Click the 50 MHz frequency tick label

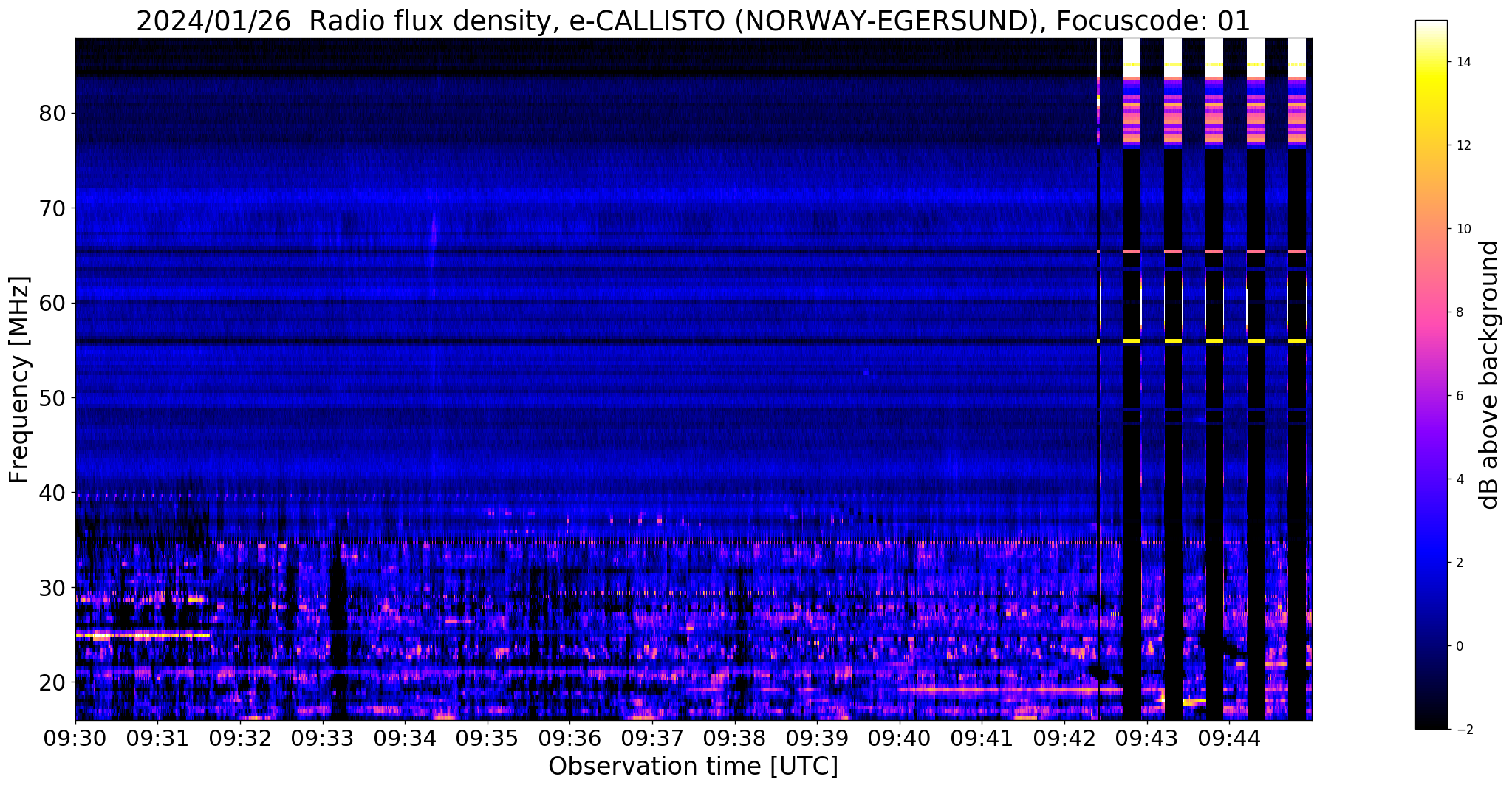point(53,398)
